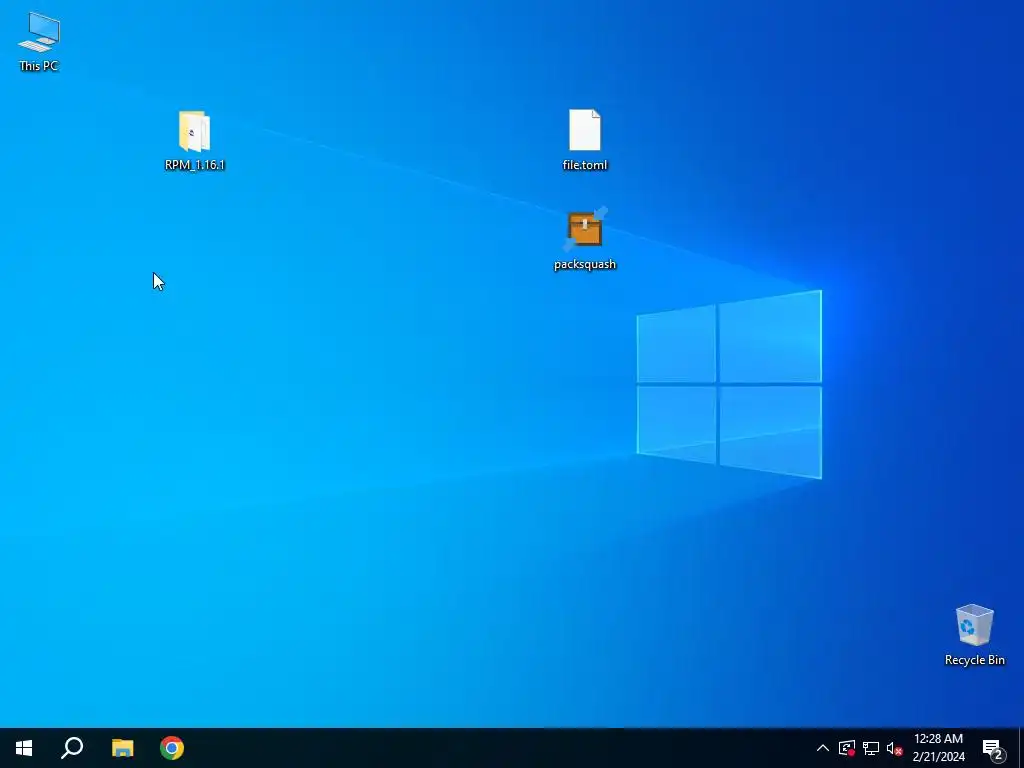
Task: Select the This PC desktop icon
Action: (39, 33)
